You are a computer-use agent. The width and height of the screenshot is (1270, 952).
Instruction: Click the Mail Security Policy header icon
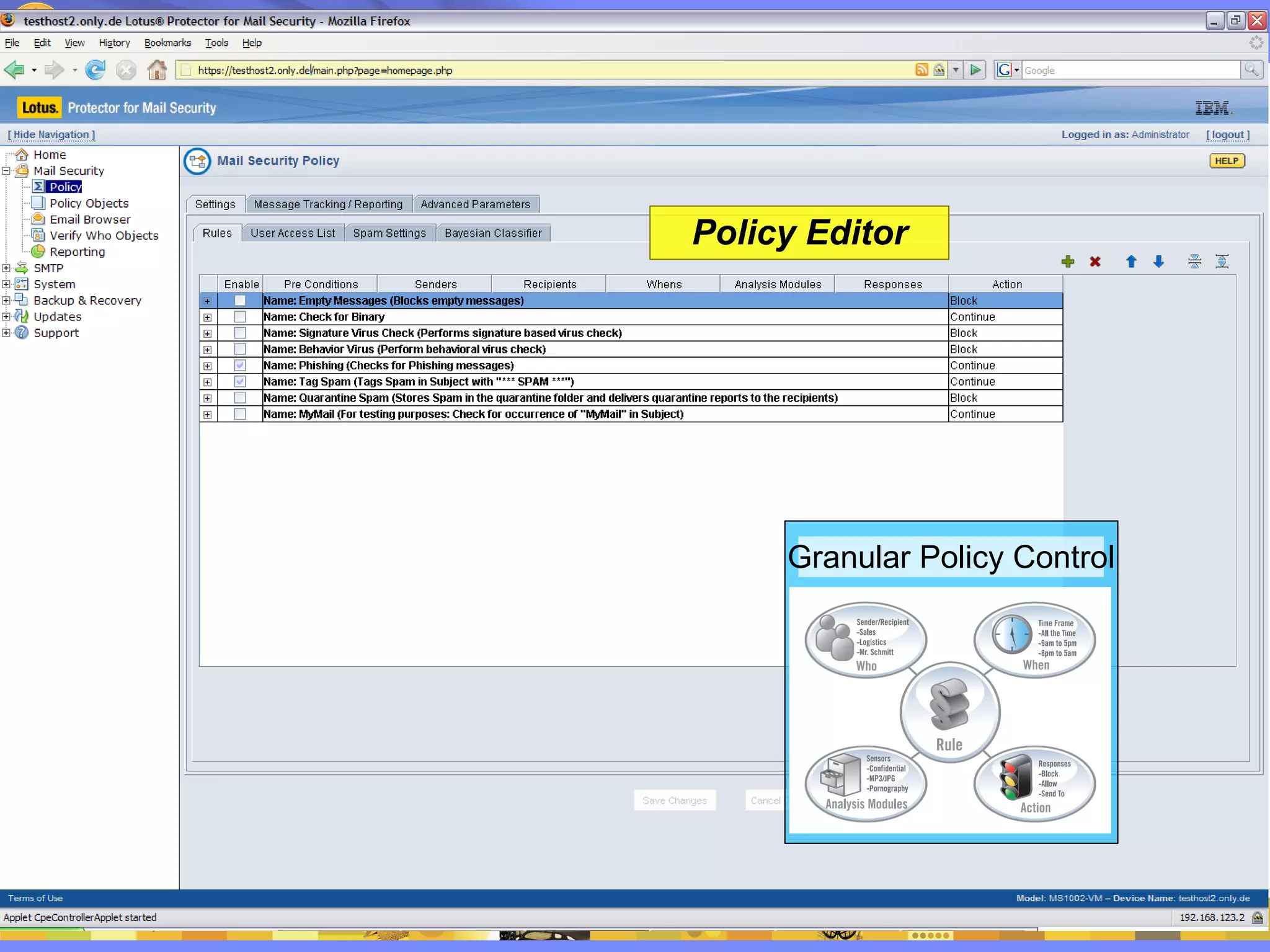click(197, 161)
